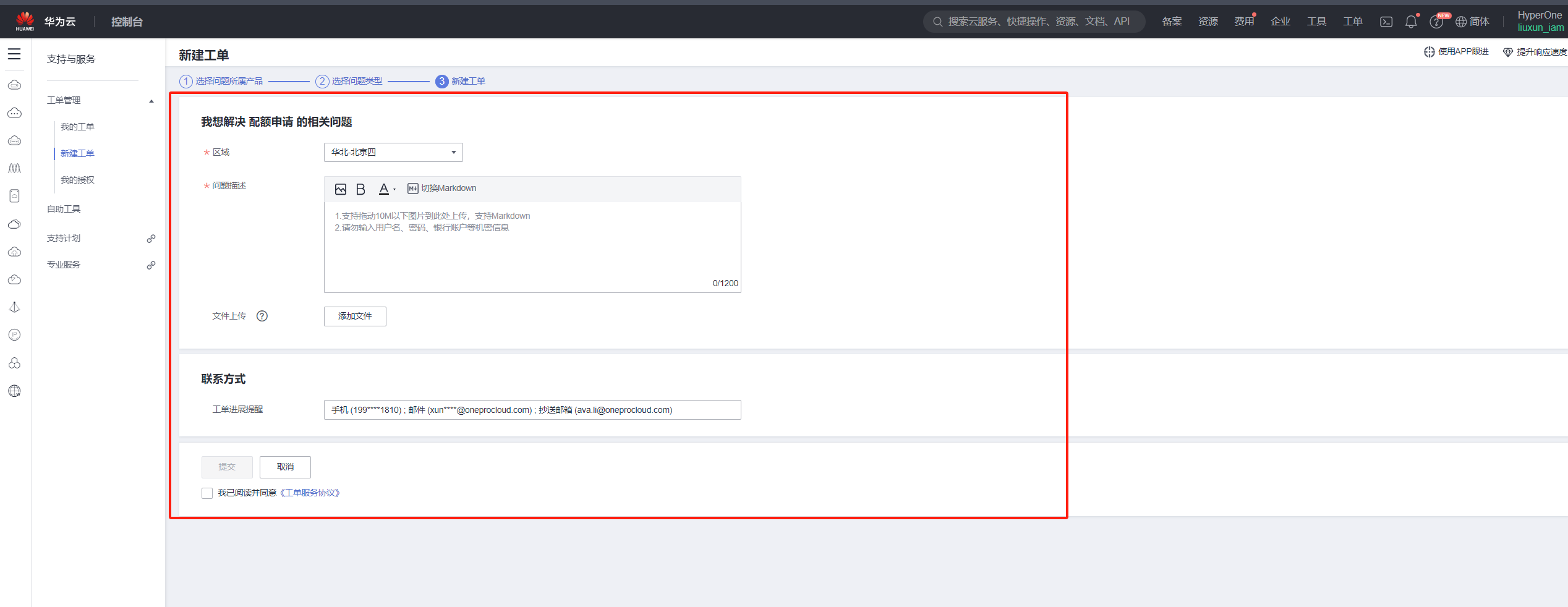Screen dimensions: 1568x607
Task: Open 我的授权 in the sidebar
Action: 77,180
